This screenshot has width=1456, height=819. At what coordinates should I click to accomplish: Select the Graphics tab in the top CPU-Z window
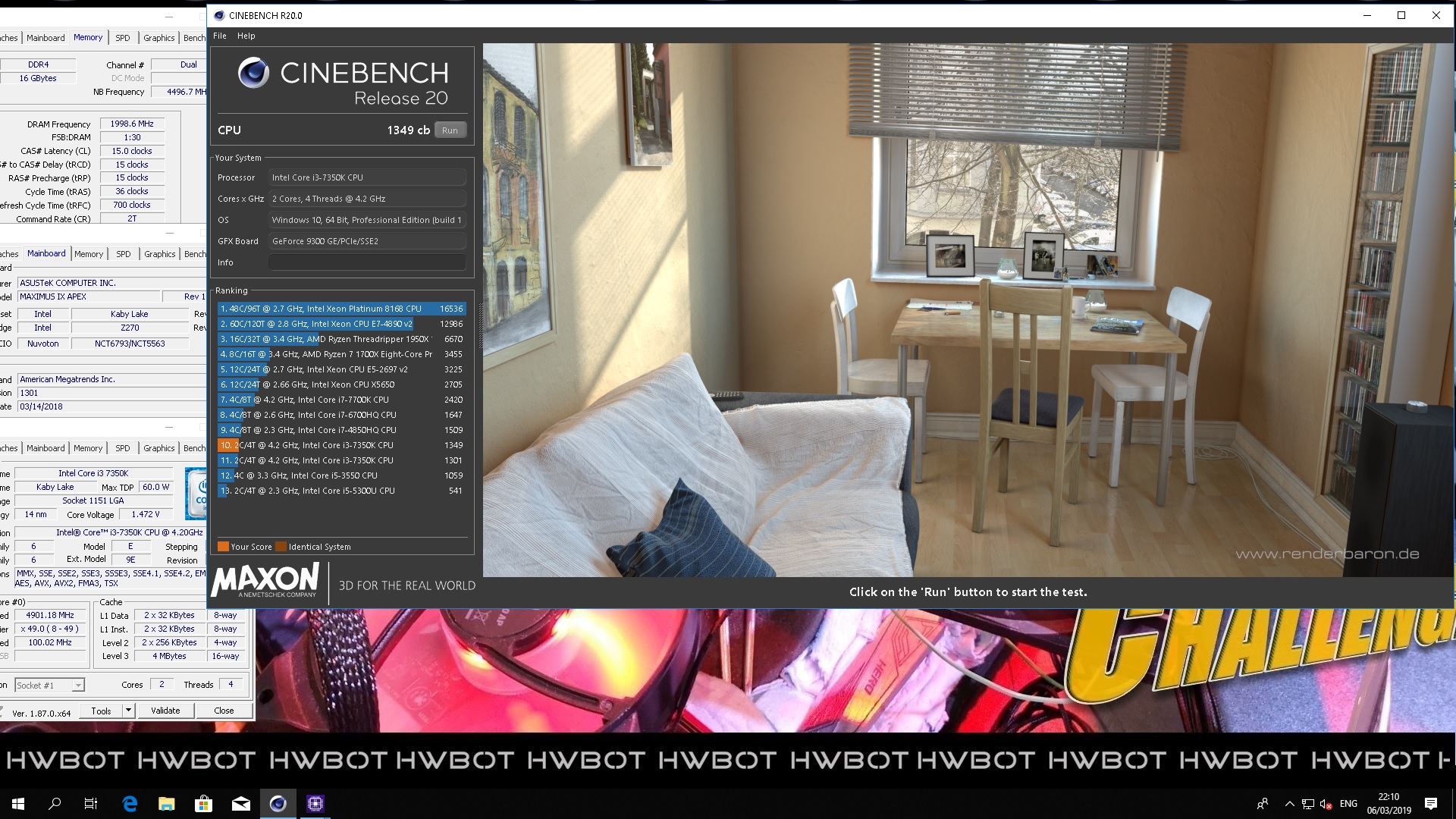pyautogui.click(x=158, y=38)
